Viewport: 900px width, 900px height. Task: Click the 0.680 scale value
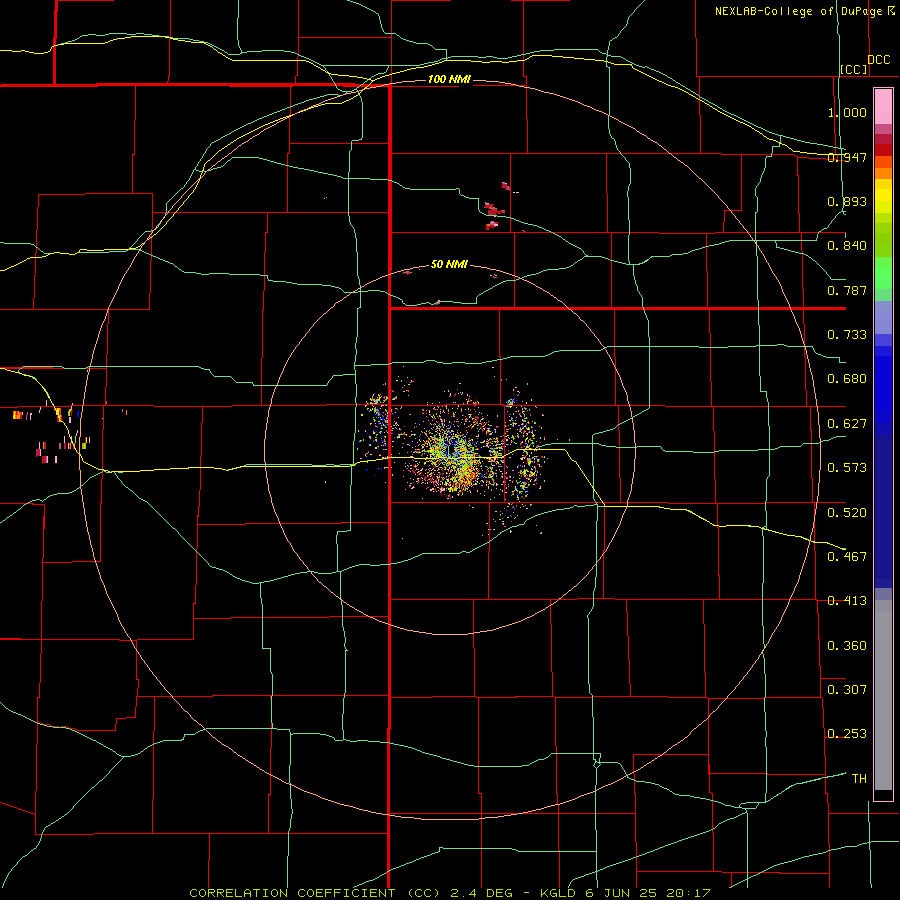pos(847,379)
